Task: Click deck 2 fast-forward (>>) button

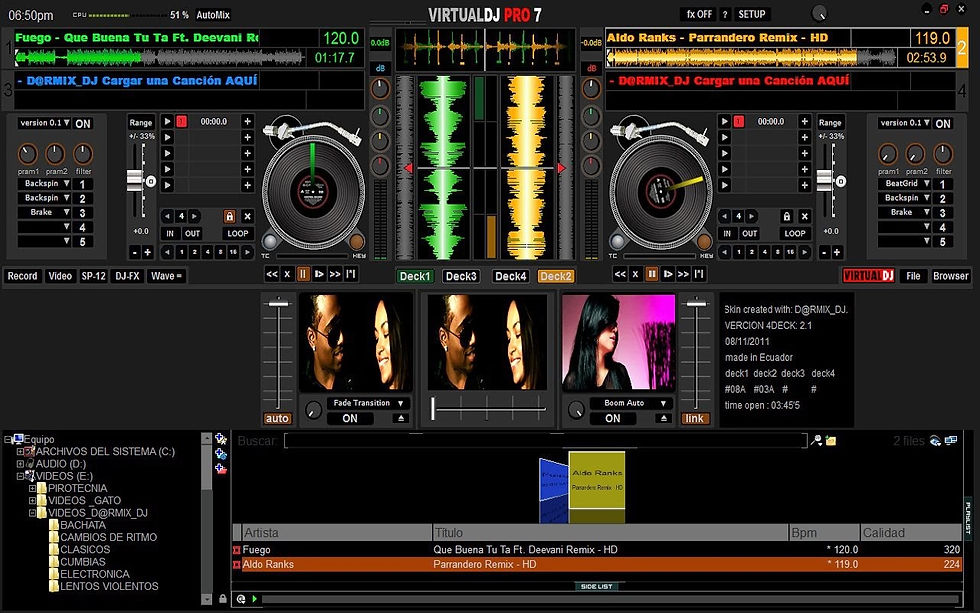Action: pyautogui.click(x=683, y=274)
